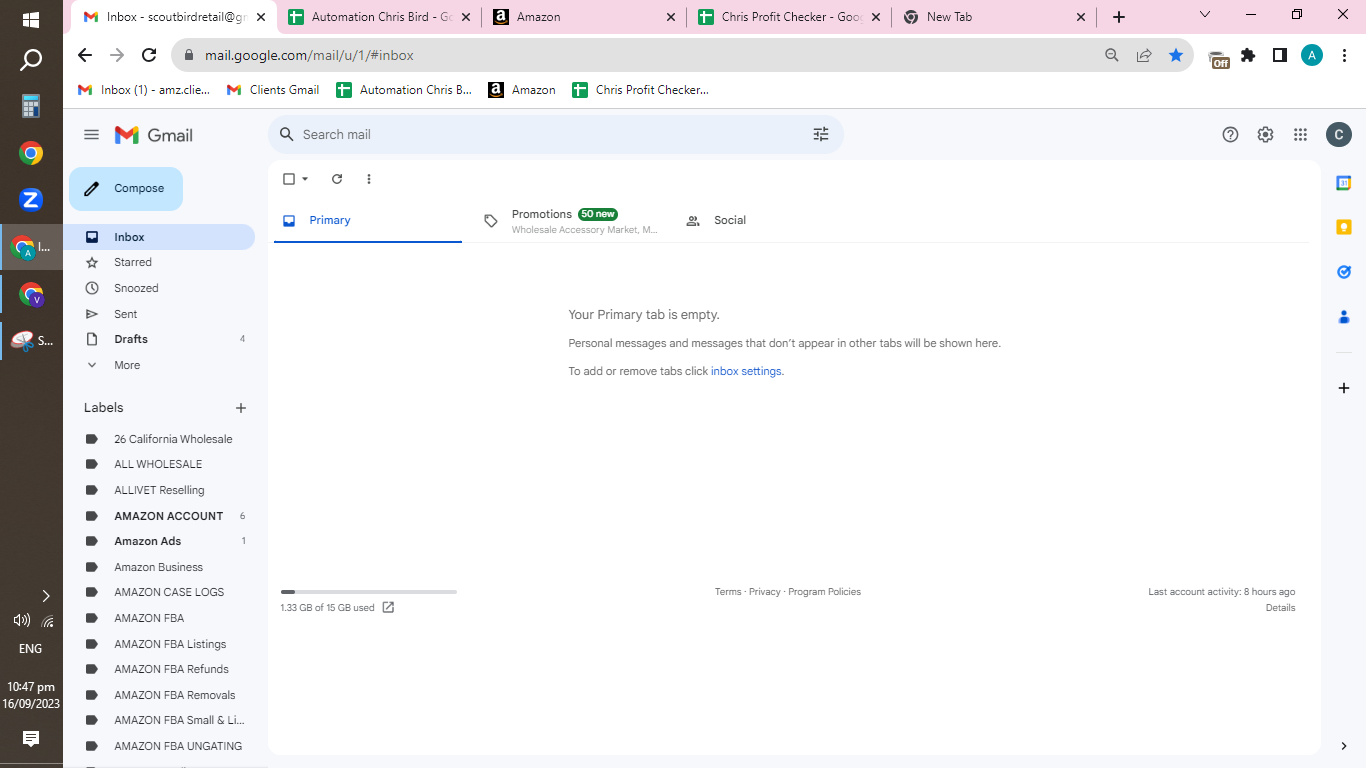Open Google Tasks side panel icon
The image size is (1366, 768).
click(x=1344, y=272)
